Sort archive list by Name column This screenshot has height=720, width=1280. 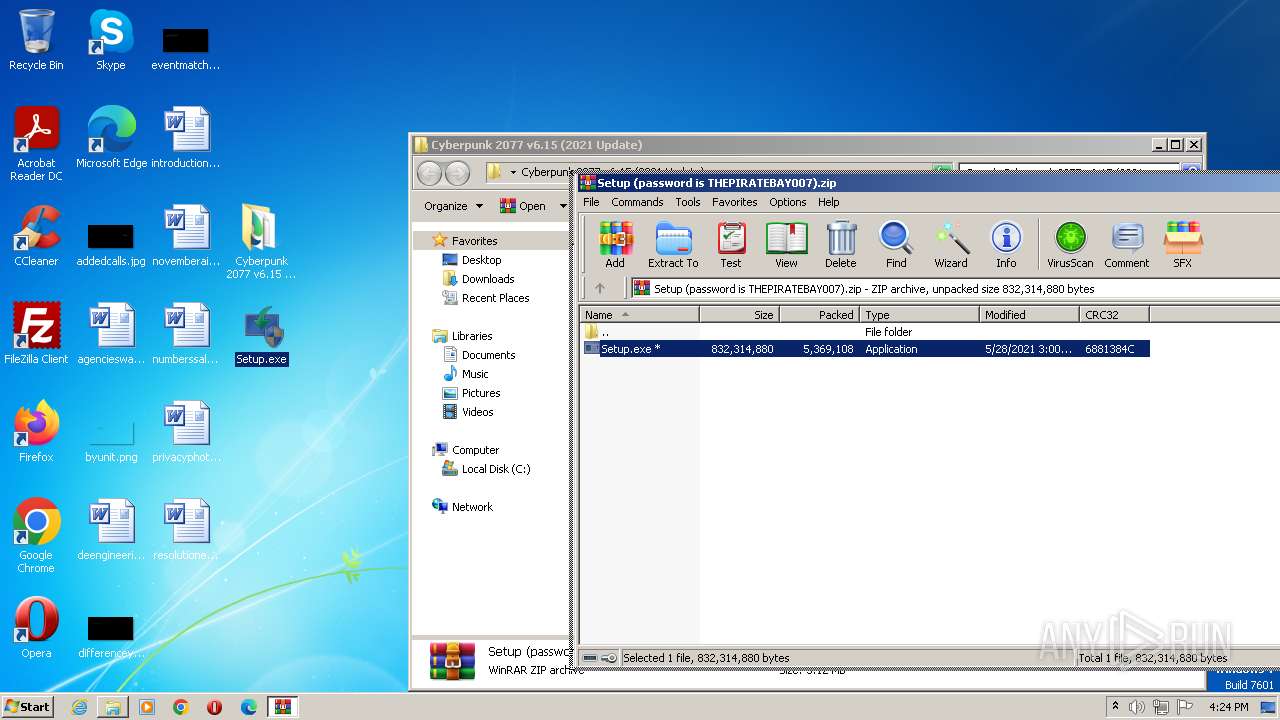tap(639, 314)
